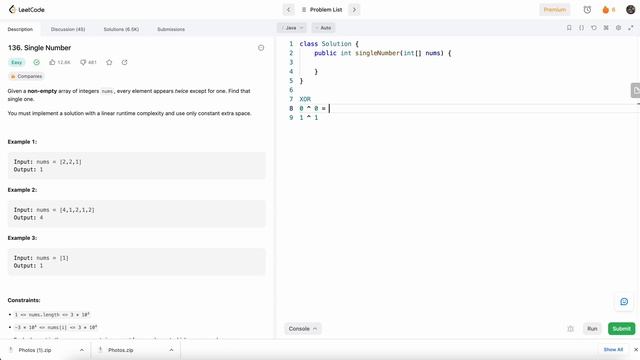
Task: Share the problem via share icon
Action: pyautogui.click(x=124, y=62)
